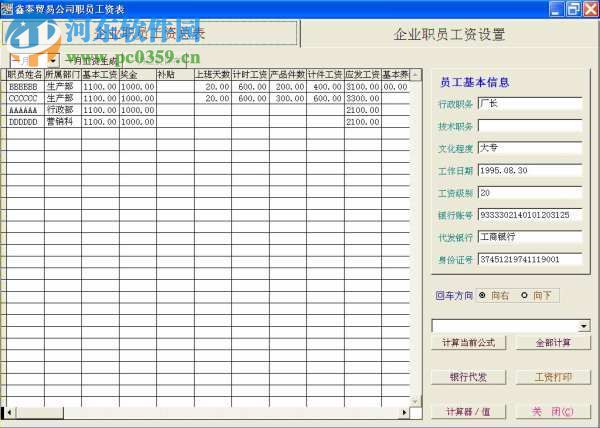Click the 应发工资 2100.00 cell for DDDDDD
This screenshot has width=600, height=428.
coord(363,122)
